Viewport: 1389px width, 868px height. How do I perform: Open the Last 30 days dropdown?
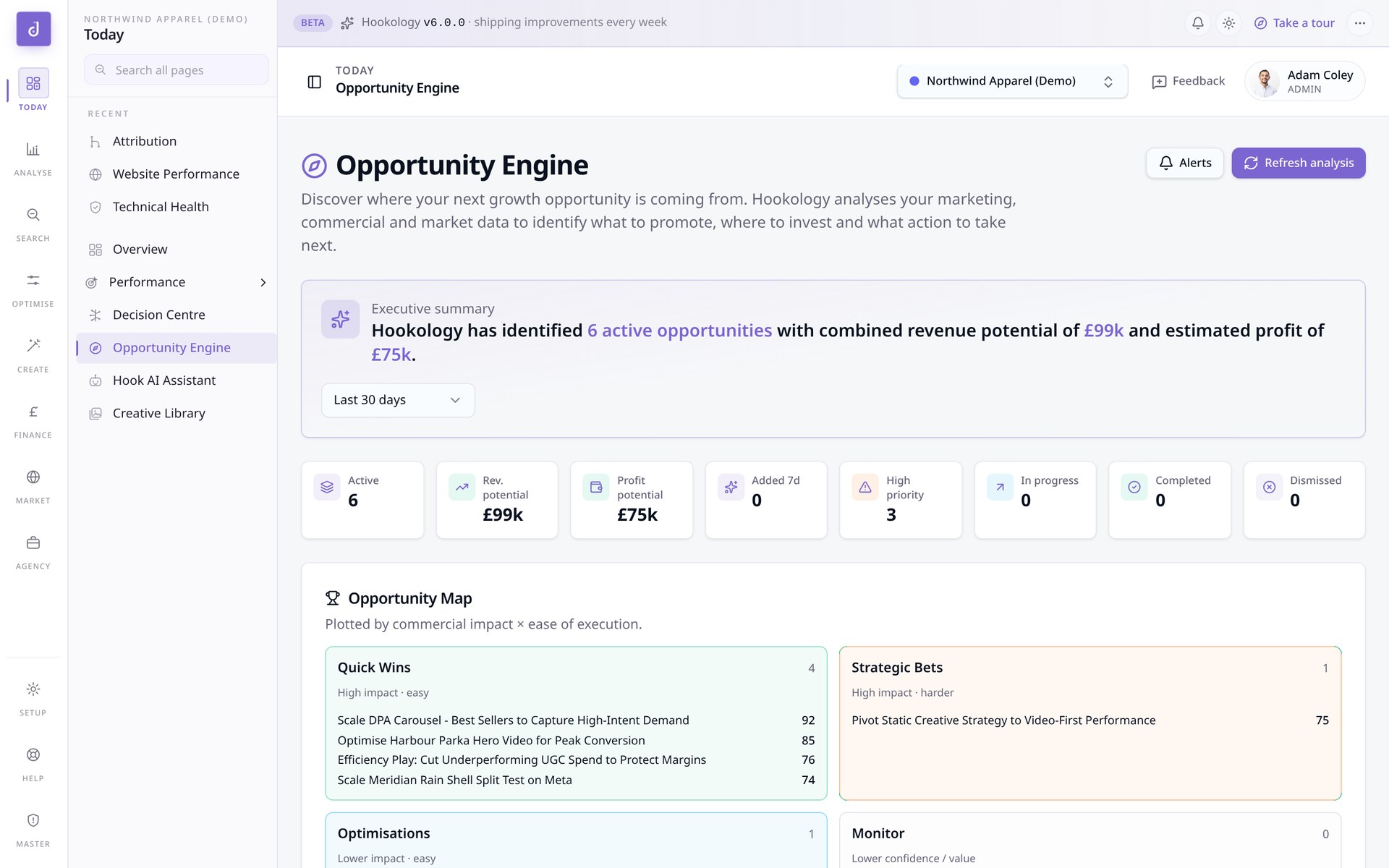point(398,400)
